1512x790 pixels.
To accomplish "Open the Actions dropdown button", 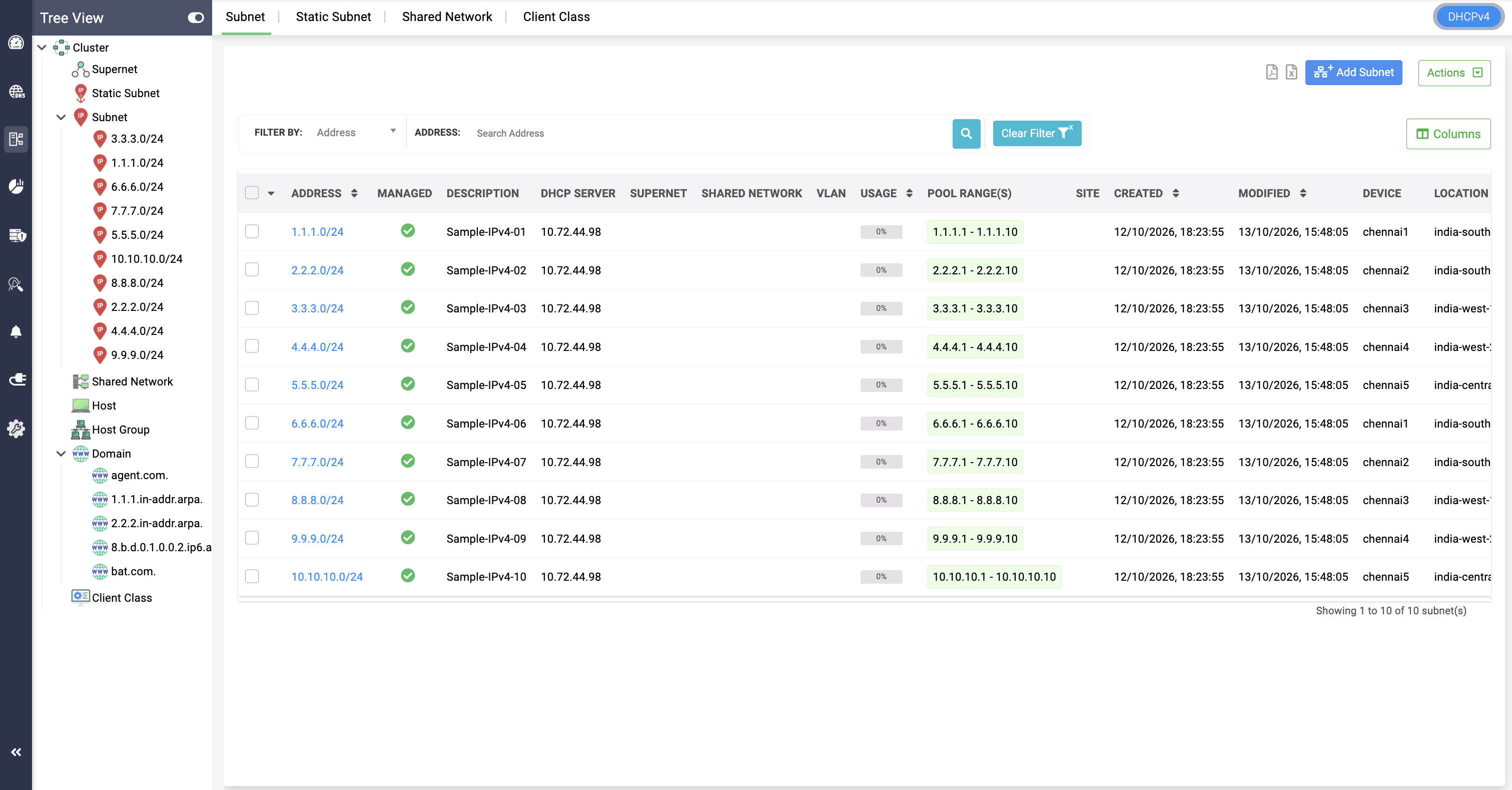I will point(1454,73).
